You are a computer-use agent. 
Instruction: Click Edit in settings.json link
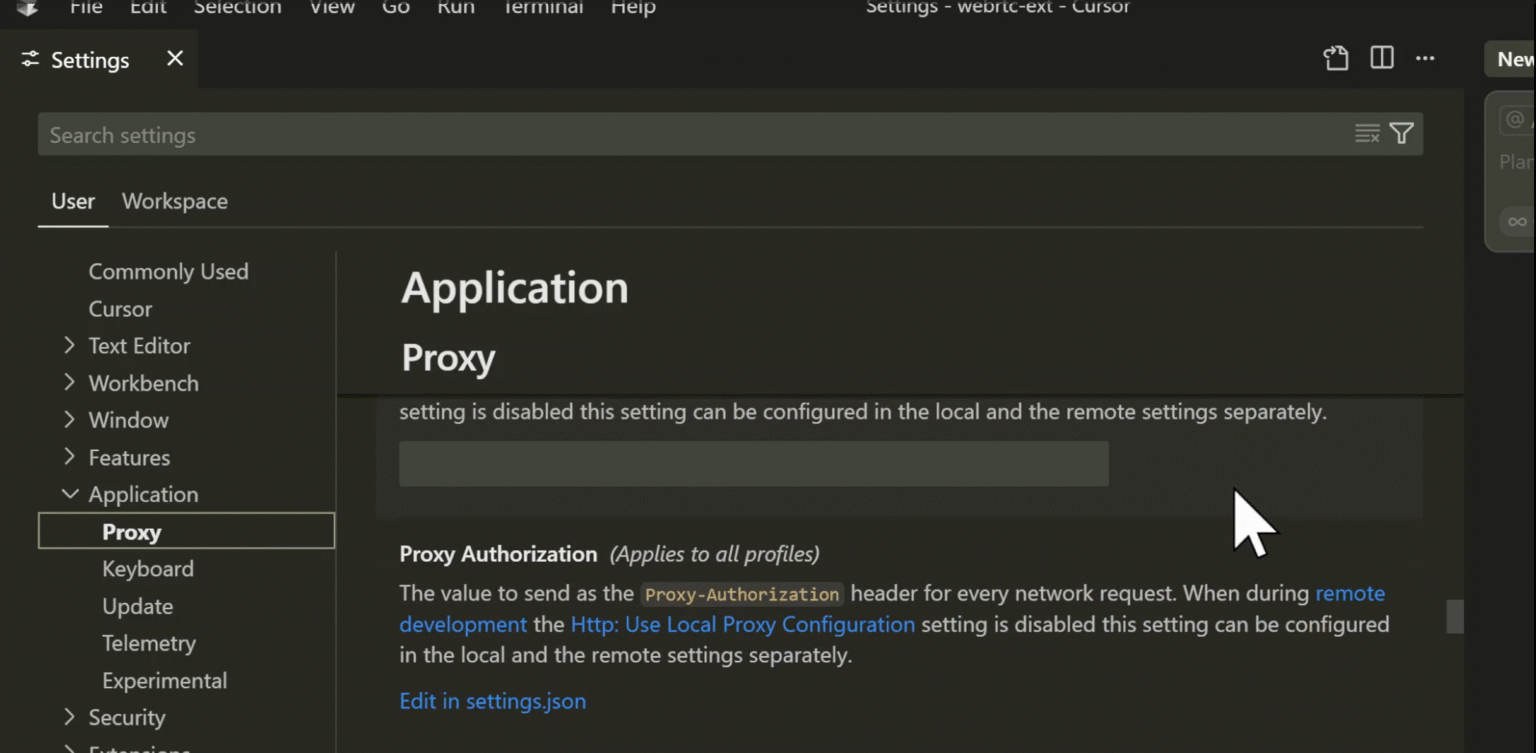[493, 701]
